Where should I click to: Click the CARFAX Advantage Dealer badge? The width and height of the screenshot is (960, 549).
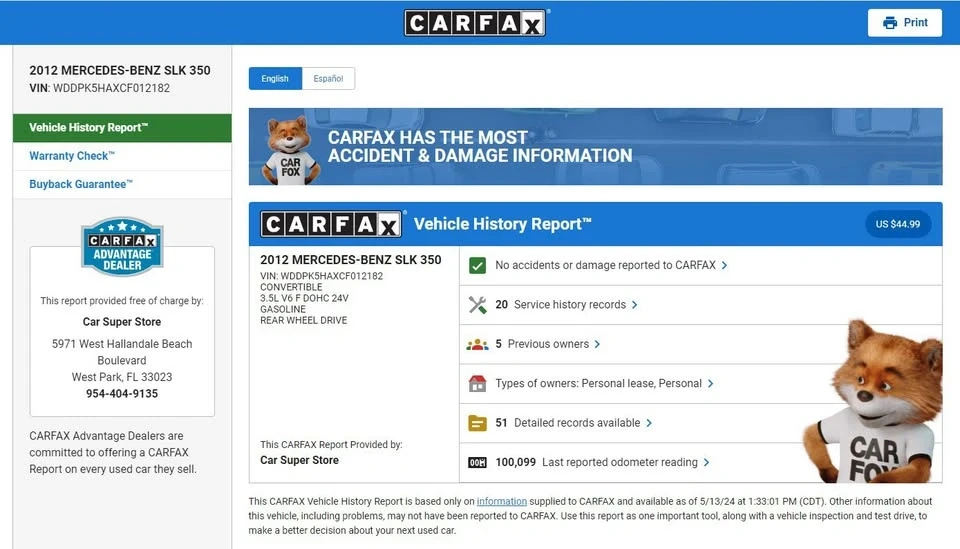click(122, 246)
